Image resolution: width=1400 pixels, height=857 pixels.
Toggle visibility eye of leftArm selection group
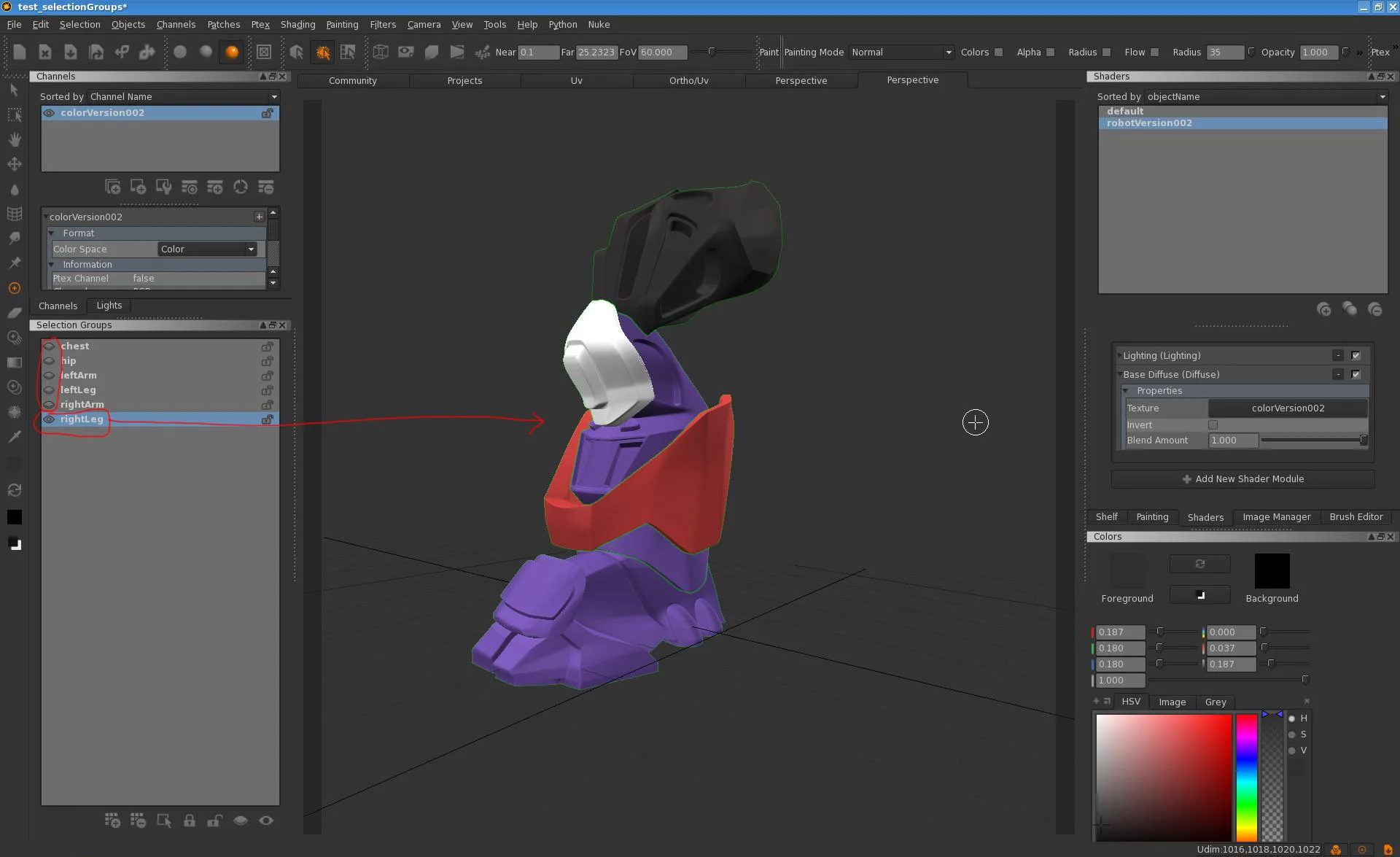(49, 376)
